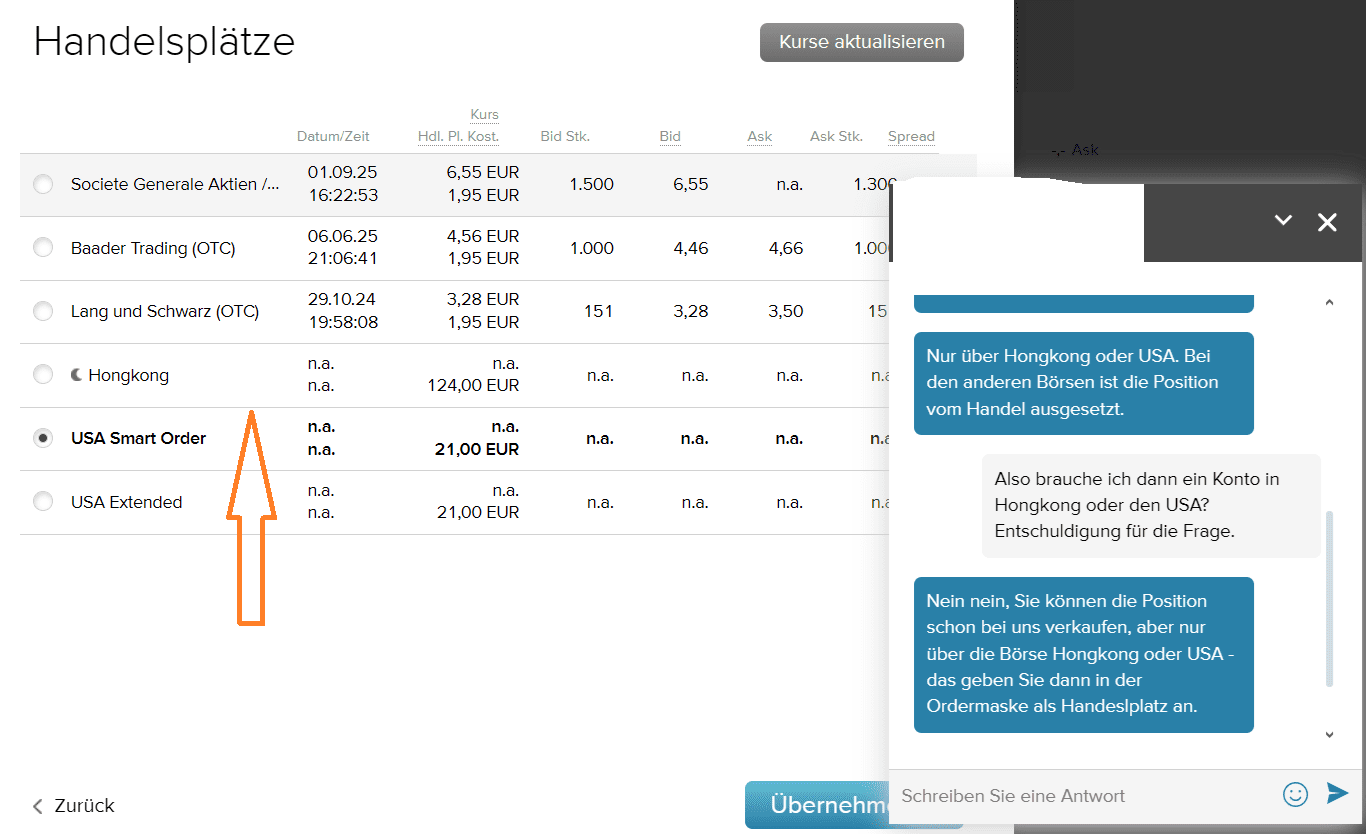Click the chat message starting Nur über Hongkong

pyautogui.click(x=1084, y=383)
